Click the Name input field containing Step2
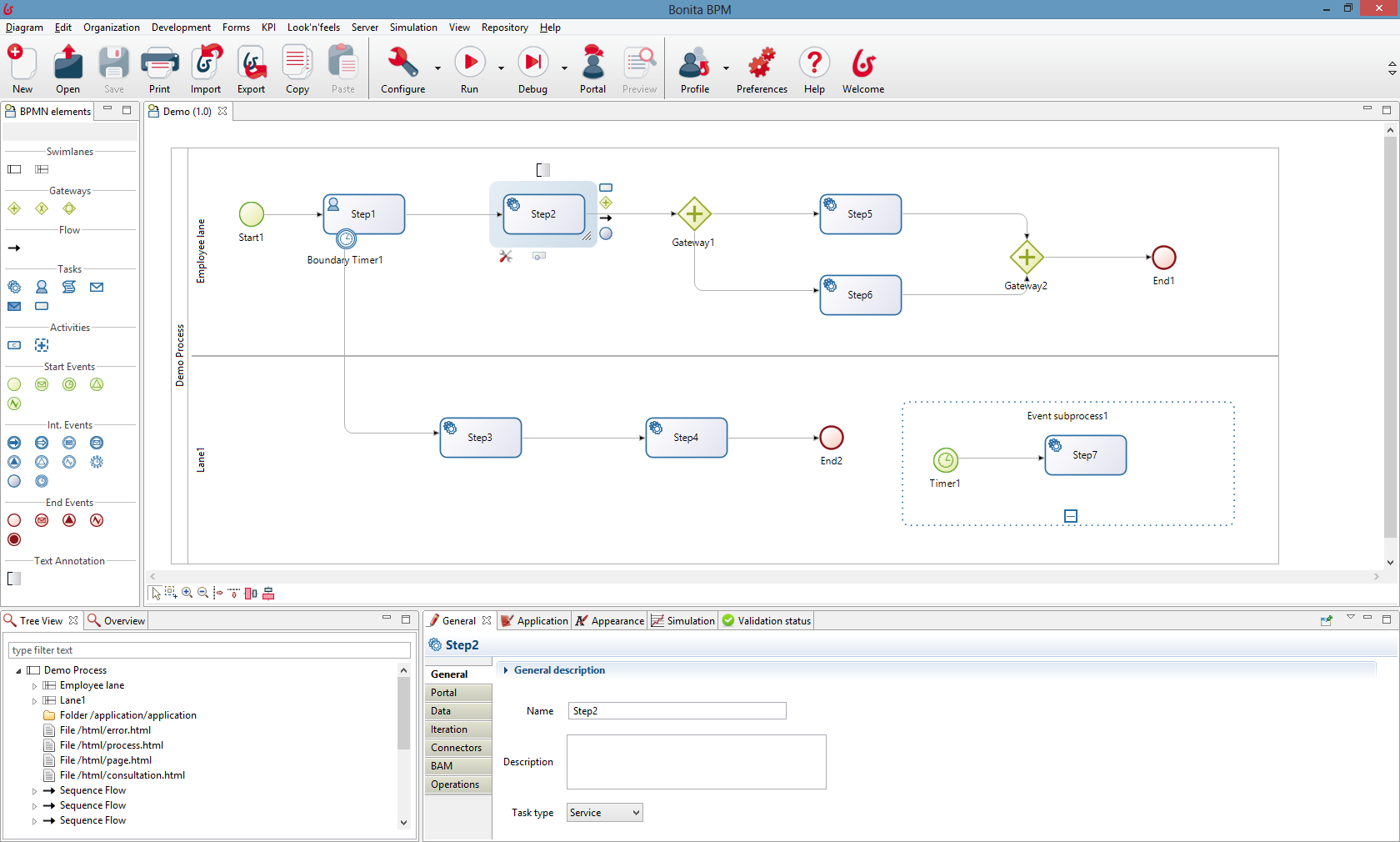 point(677,711)
